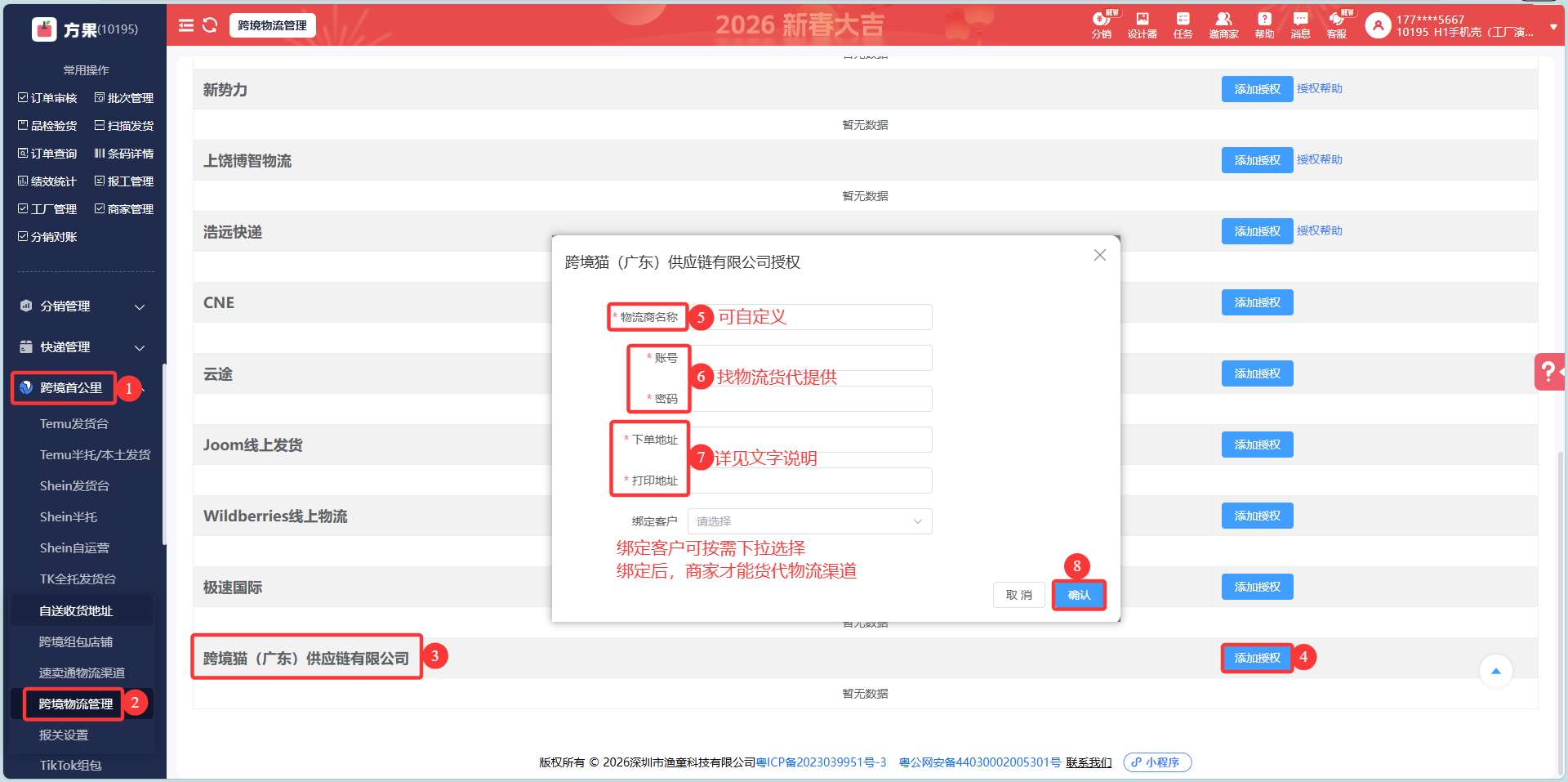Open the 绑定客户 dropdown
The width and height of the screenshot is (1568, 782).
point(809,521)
